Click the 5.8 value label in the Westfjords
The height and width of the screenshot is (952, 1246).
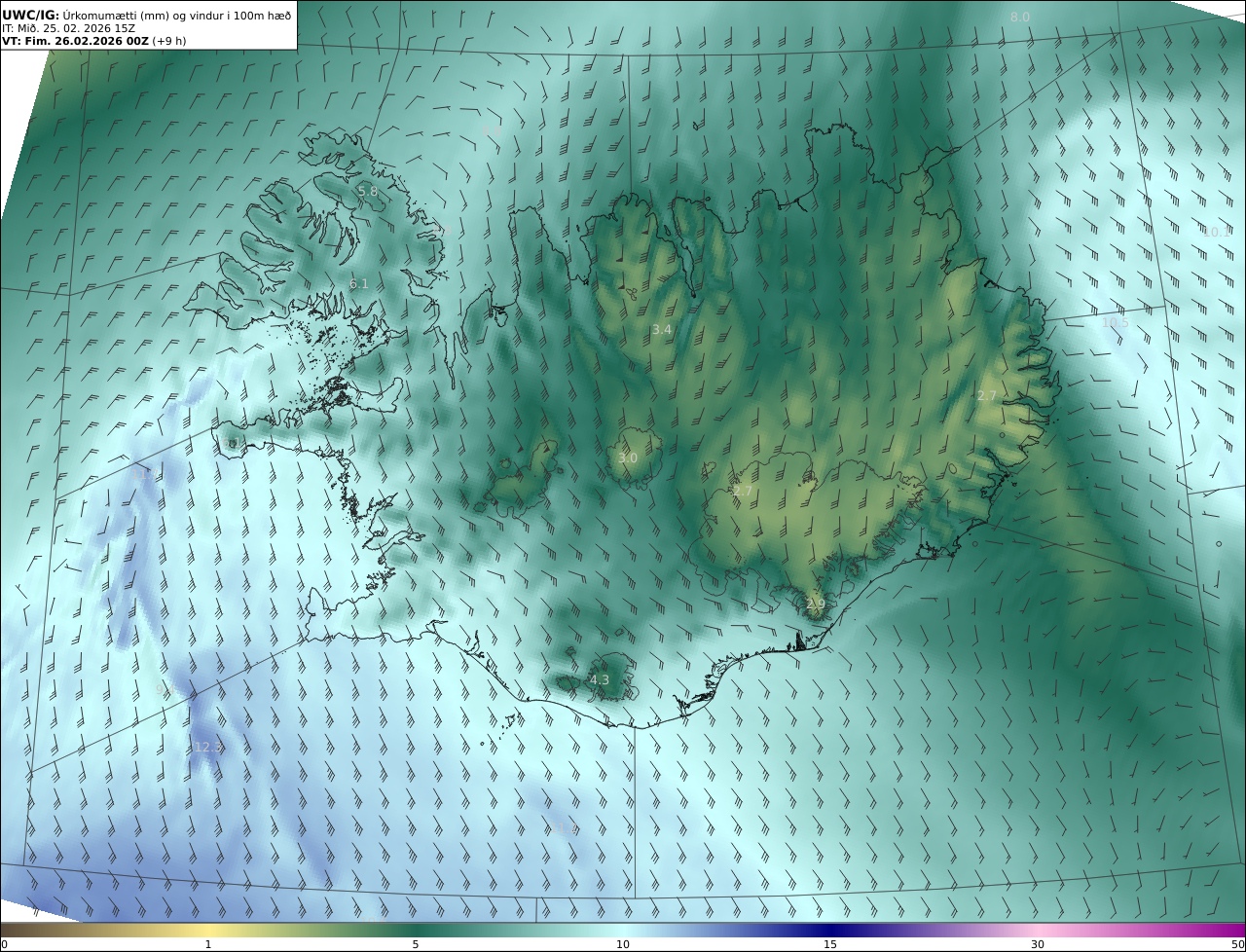367,191
